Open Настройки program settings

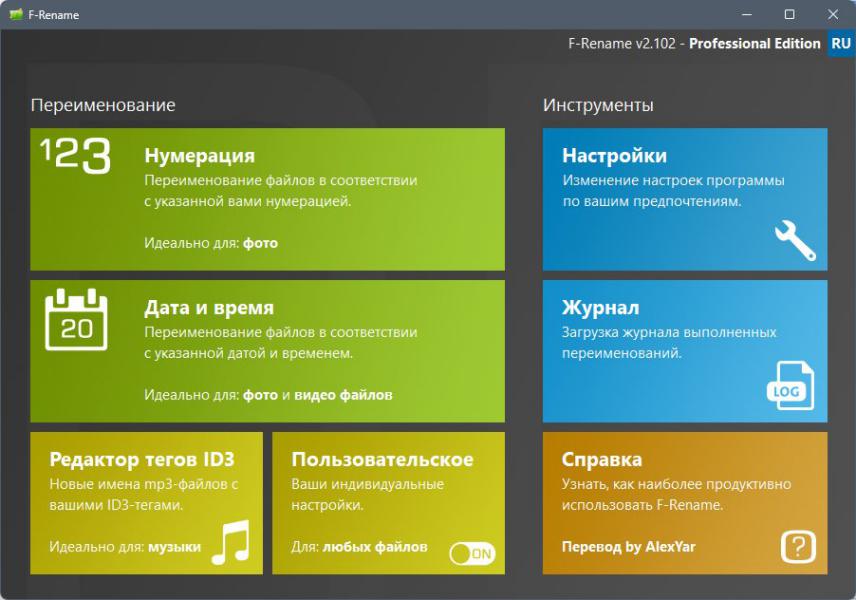tap(685, 199)
